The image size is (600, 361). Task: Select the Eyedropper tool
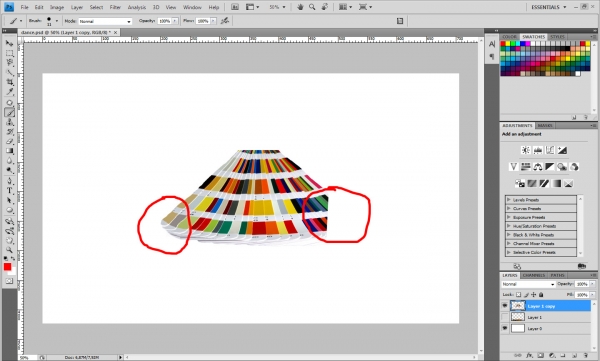(x=9, y=92)
